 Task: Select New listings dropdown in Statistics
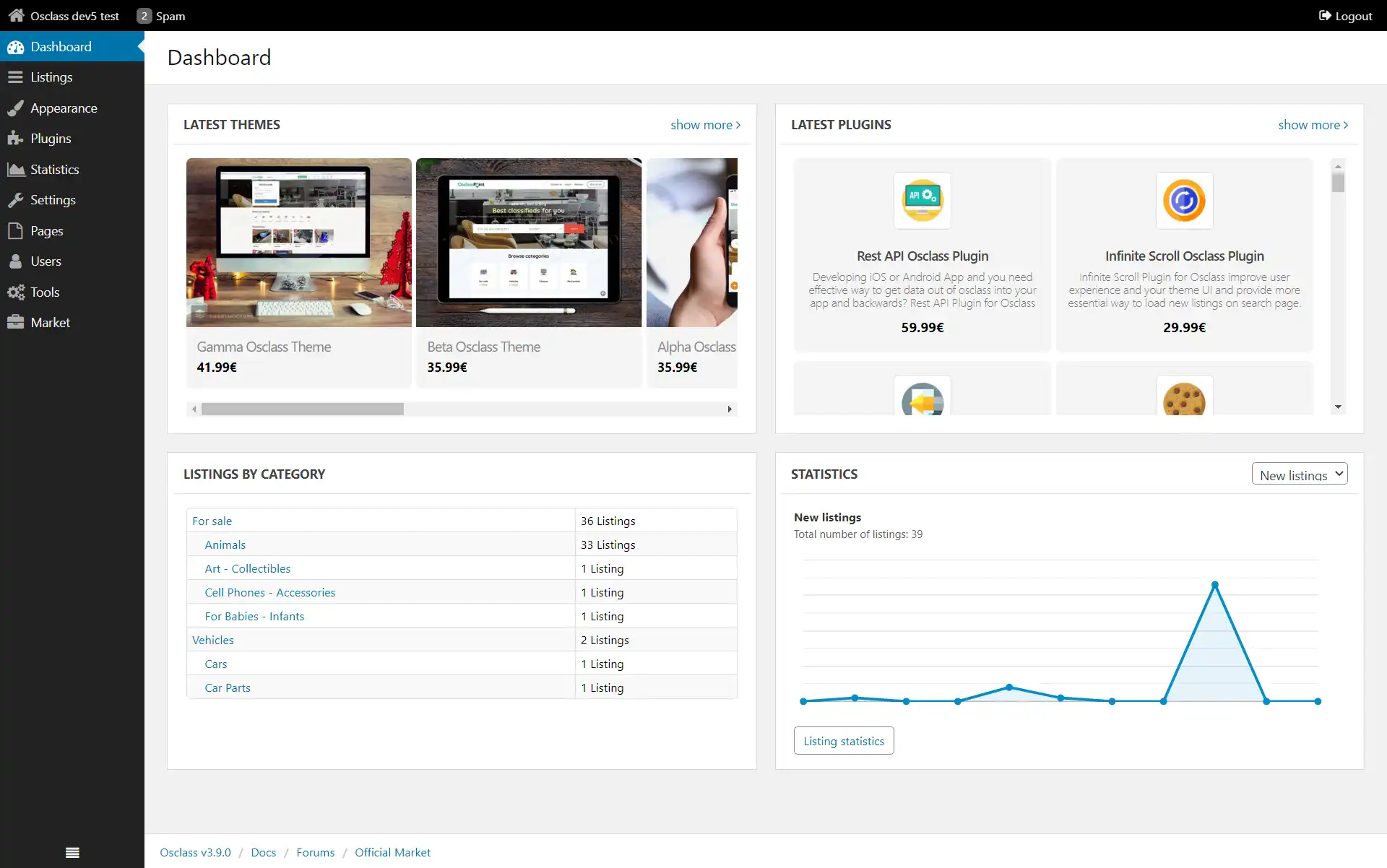(x=1298, y=475)
